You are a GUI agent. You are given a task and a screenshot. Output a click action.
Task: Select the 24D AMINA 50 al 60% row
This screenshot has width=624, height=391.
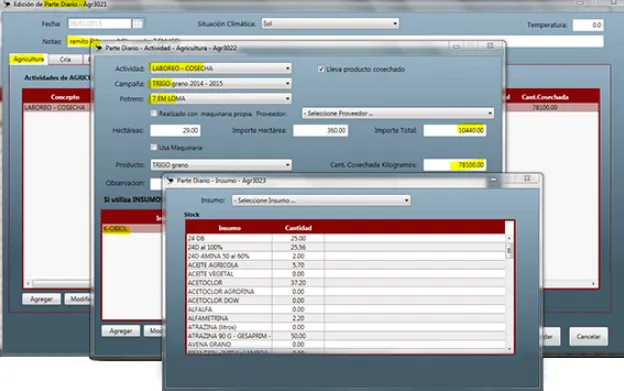[x=346, y=256]
